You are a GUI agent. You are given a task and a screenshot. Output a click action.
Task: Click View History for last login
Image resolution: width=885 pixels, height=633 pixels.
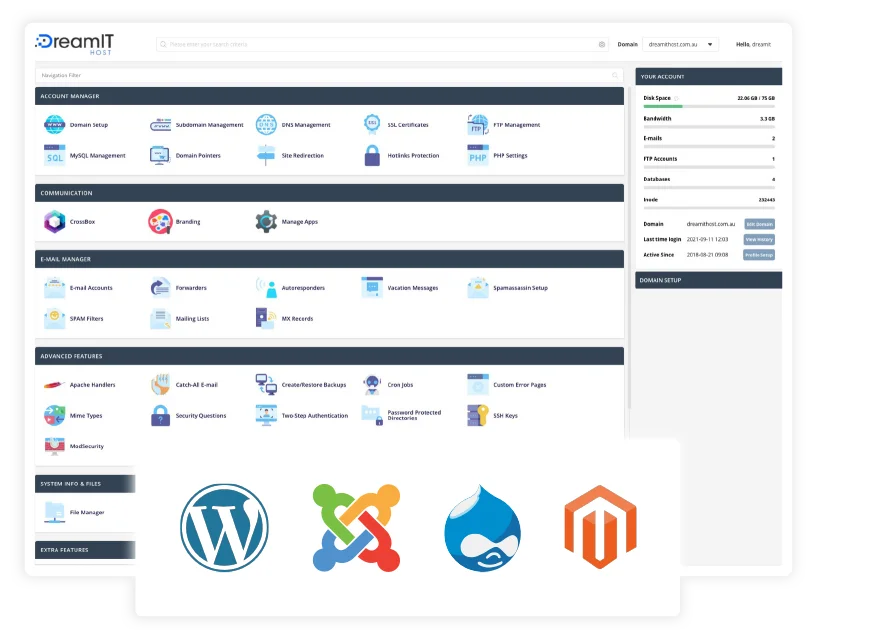click(760, 240)
